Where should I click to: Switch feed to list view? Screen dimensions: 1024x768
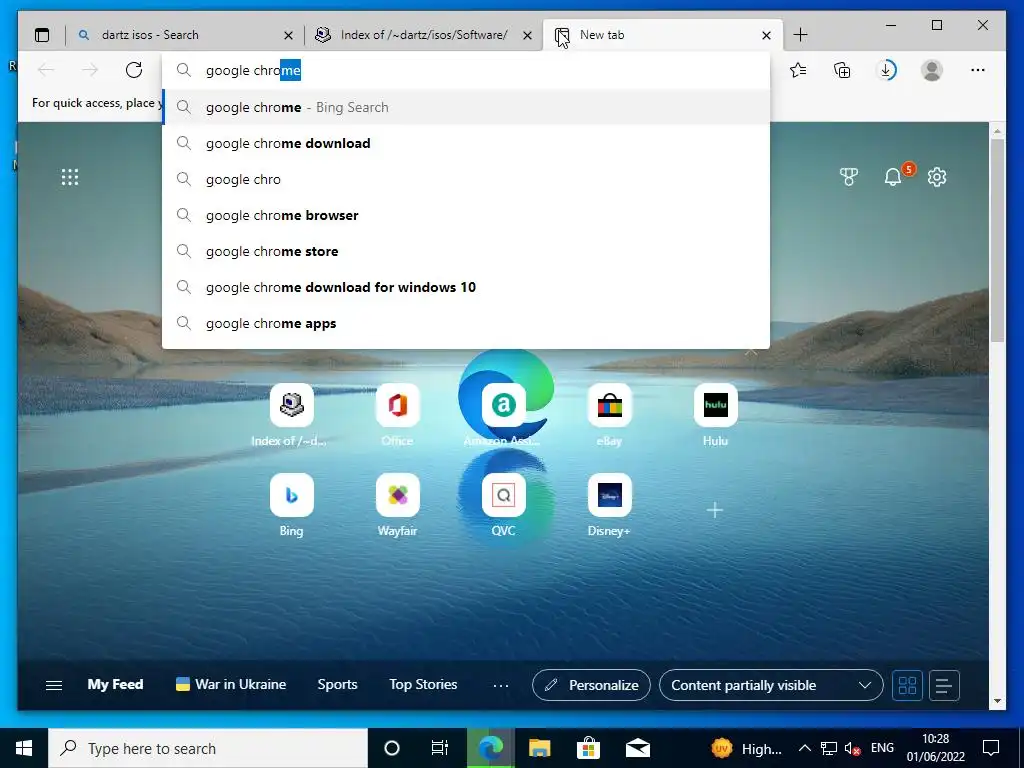(x=944, y=685)
